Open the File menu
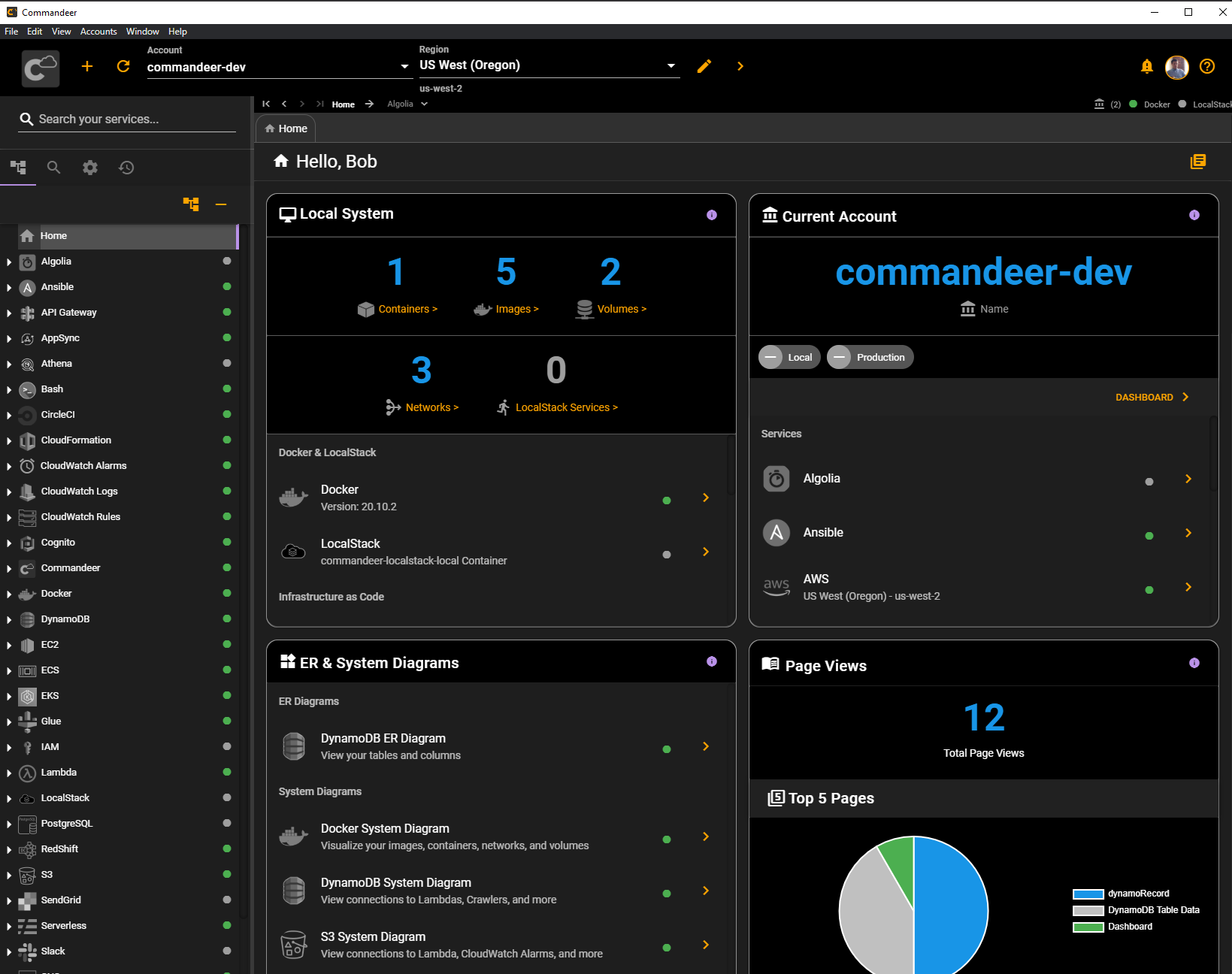 (11, 32)
